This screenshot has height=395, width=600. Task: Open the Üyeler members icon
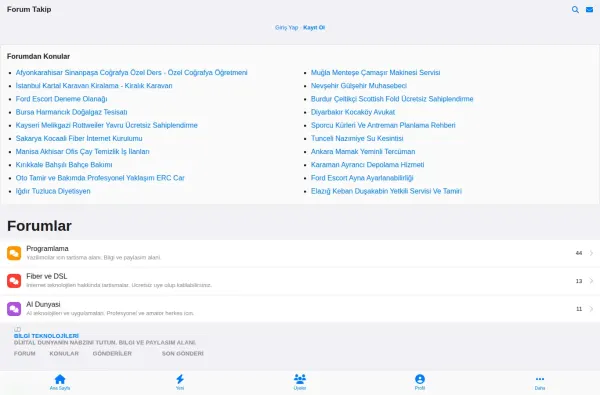(300, 379)
